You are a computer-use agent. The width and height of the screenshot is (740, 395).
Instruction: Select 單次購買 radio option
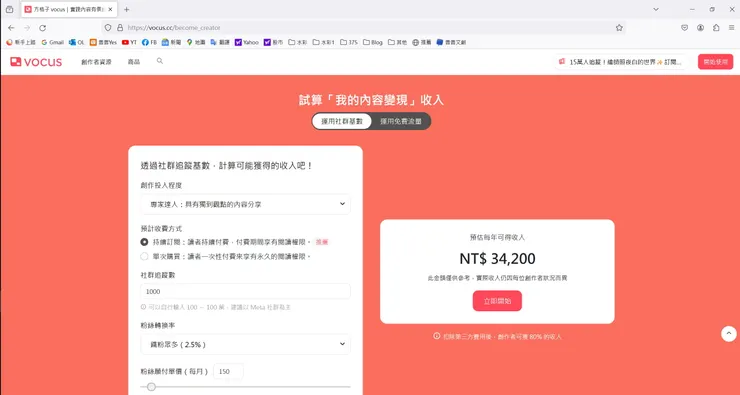point(144,257)
